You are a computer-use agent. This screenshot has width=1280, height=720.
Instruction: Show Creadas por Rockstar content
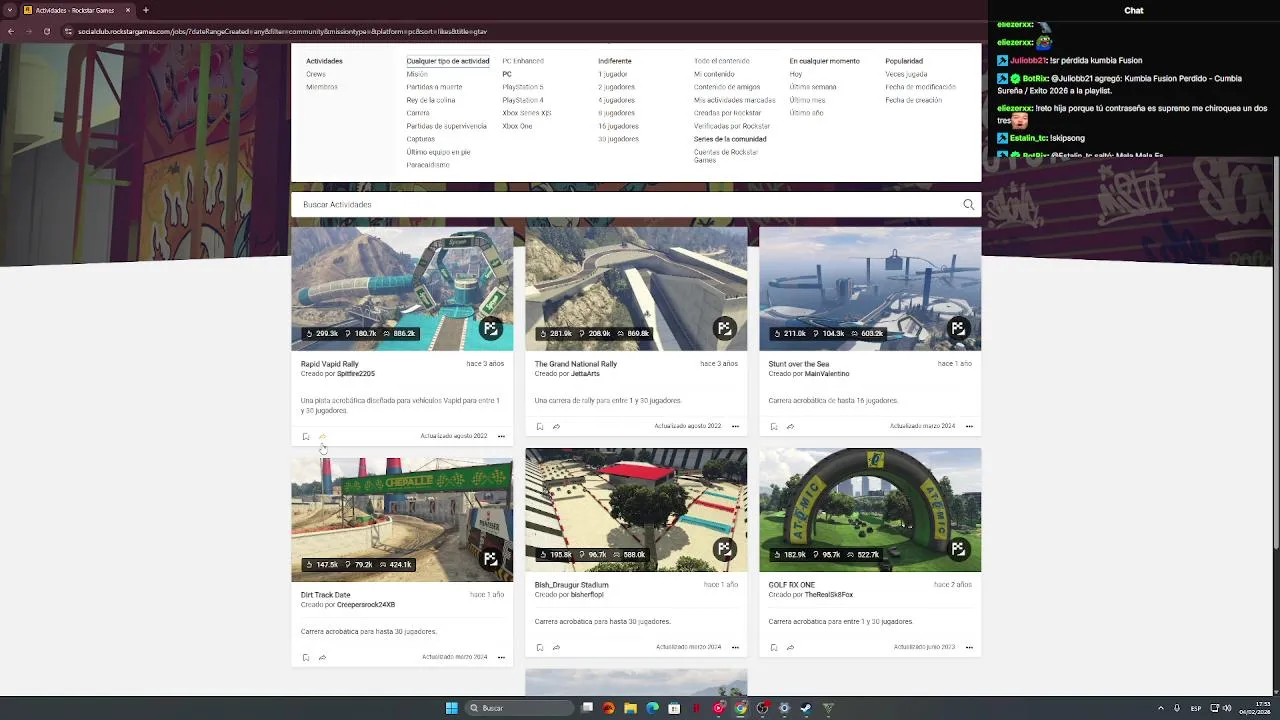[727, 113]
